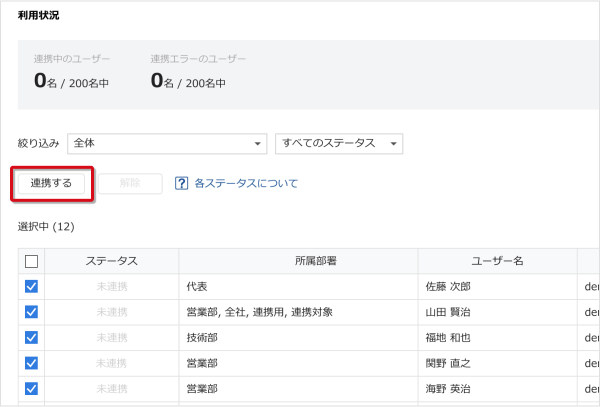Viewport: 600px width, 407px height.
Task: Open the すべてのステータス dropdown
Action: pos(338,143)
